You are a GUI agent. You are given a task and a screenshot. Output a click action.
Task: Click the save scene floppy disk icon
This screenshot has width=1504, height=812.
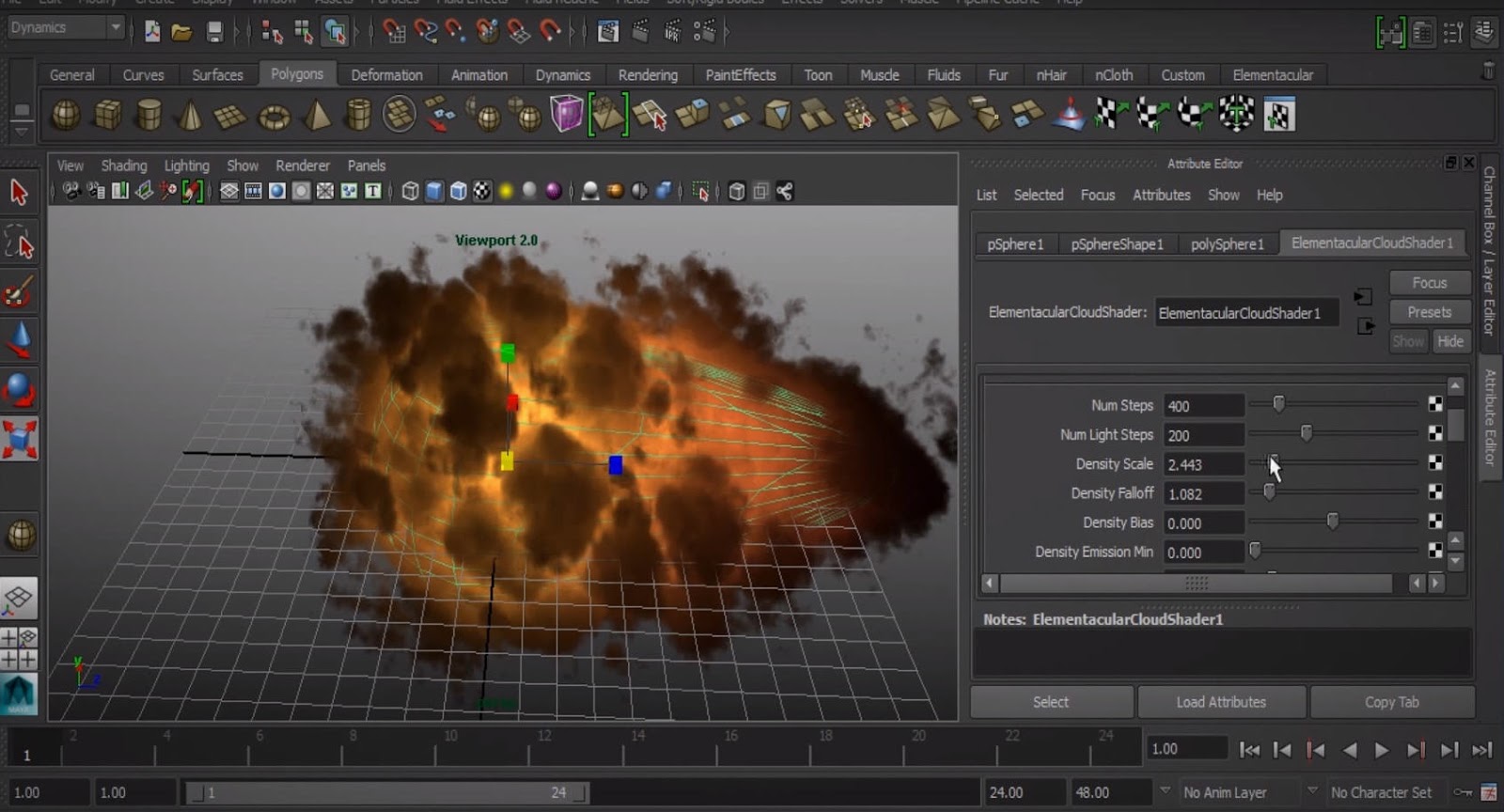[x=215, y=33]
